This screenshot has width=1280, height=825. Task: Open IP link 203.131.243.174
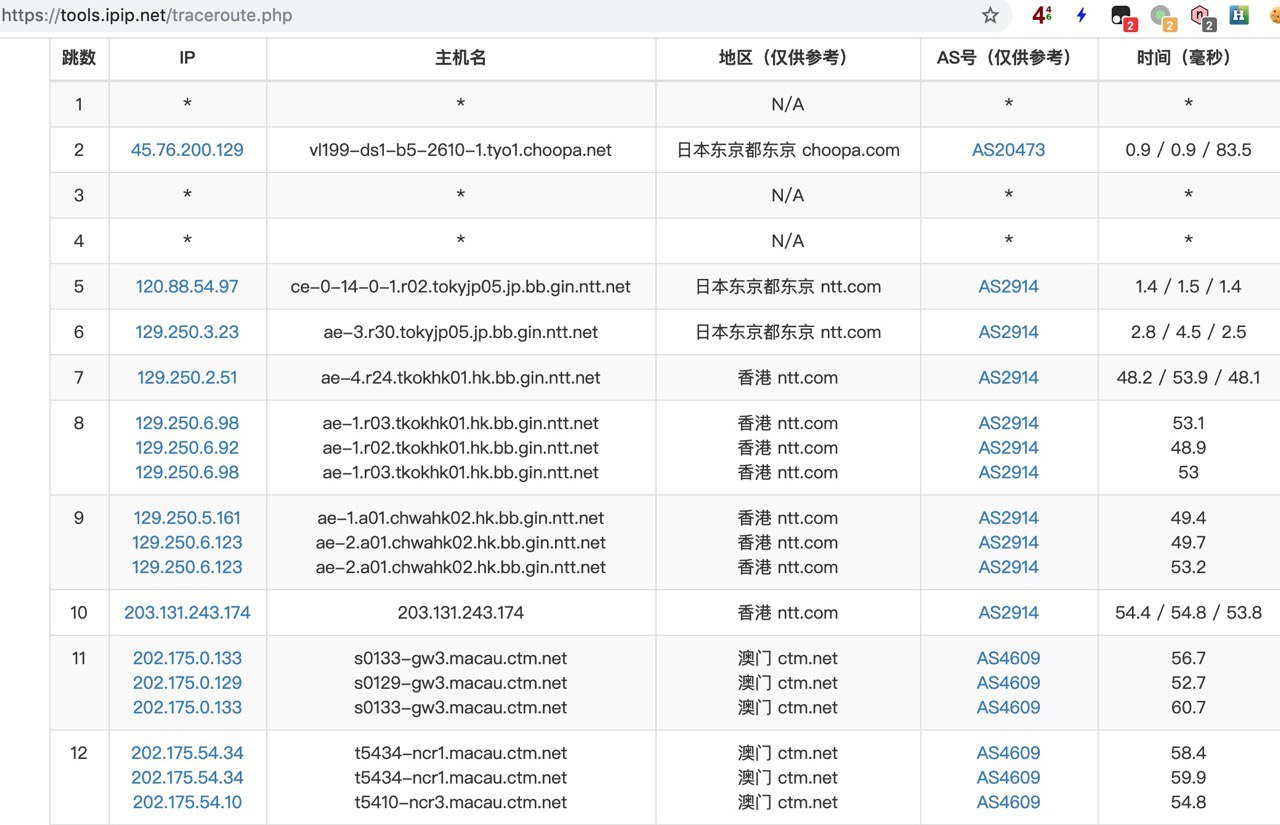[187, 613]
